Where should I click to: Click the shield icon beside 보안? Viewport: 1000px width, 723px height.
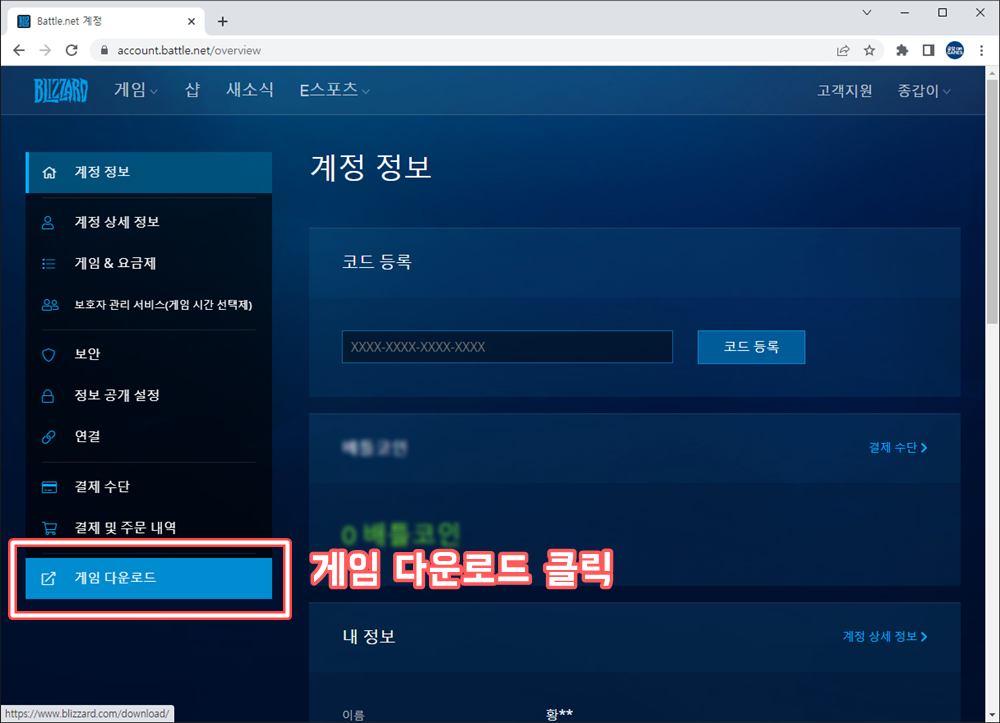(48, 354)
